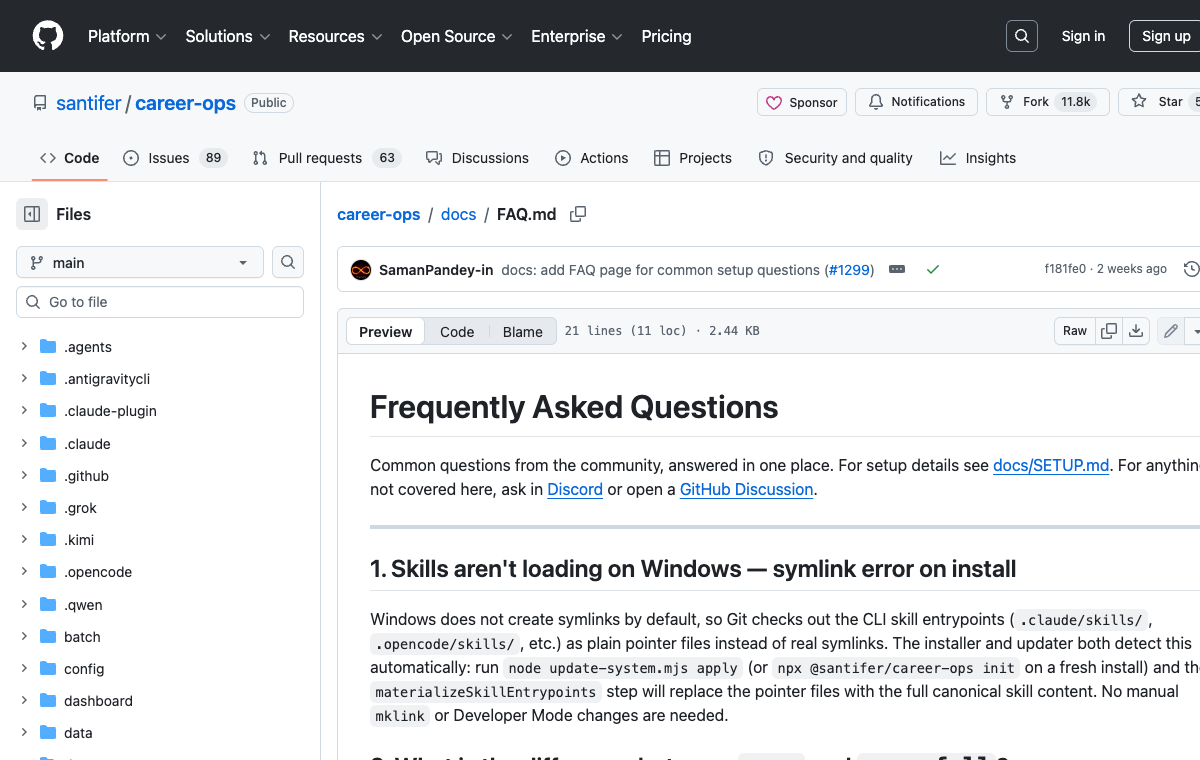
Task: Download the raw file icon
Action: point(1136,331)
